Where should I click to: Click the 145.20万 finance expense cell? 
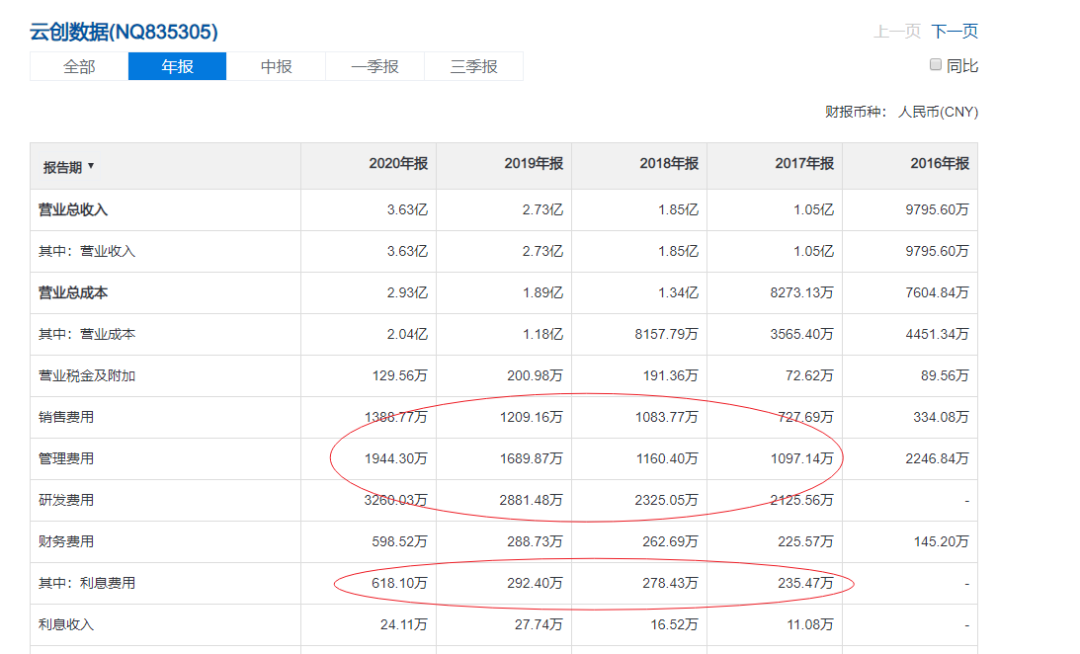coord(942,542)
